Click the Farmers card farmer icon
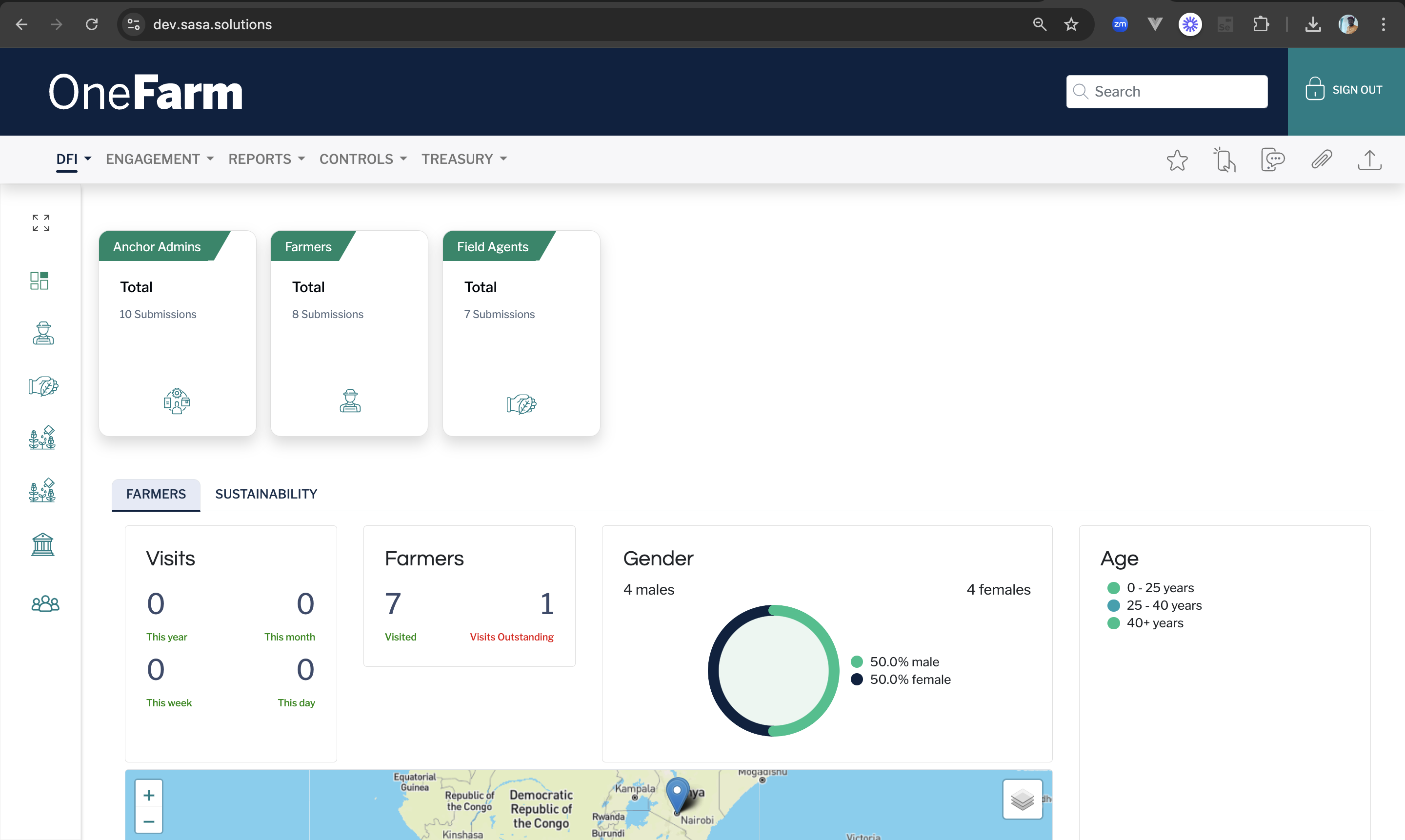Screen dimensions: 1405x840 [350, 401]
